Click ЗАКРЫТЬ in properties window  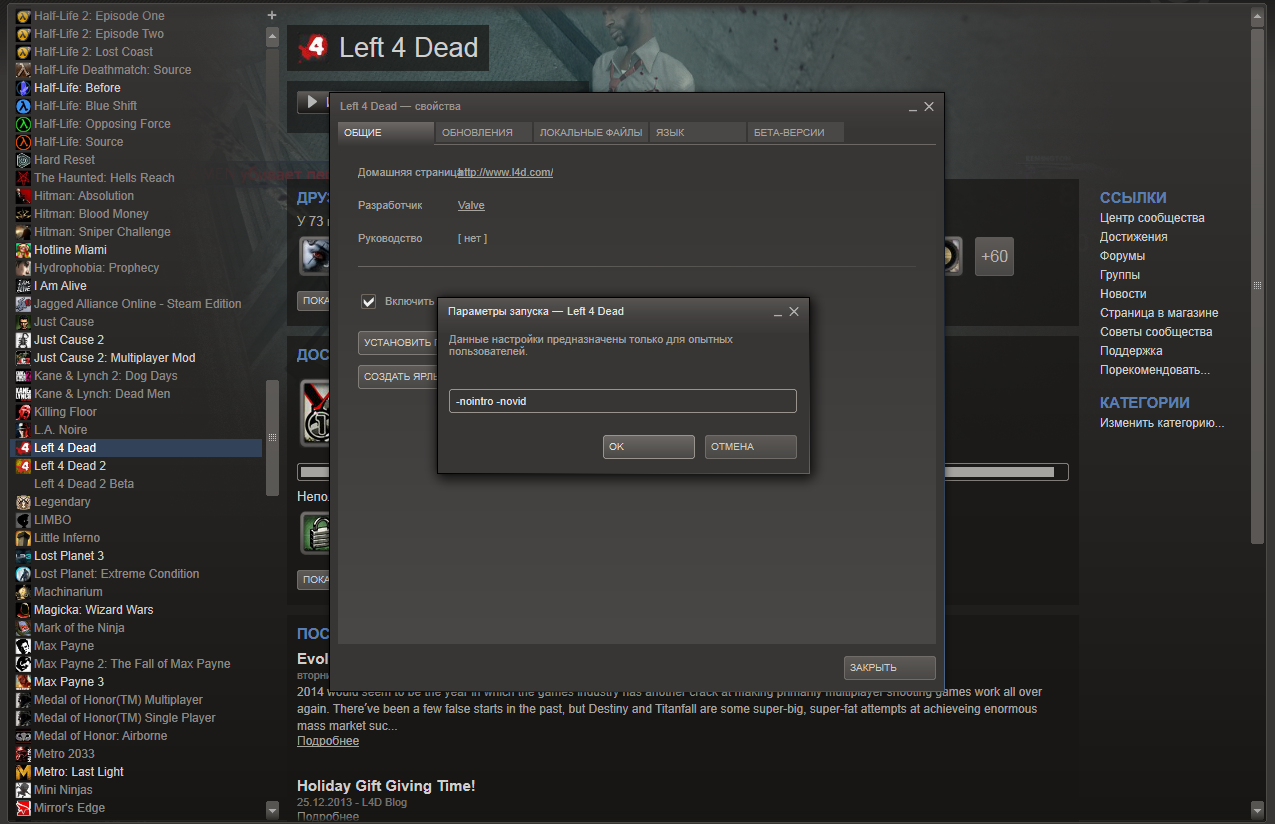pos(890,668)
